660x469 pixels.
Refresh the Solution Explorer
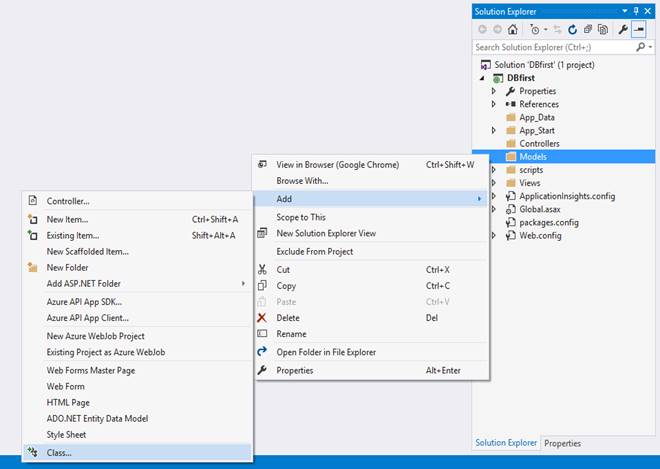tap(572, 29)
